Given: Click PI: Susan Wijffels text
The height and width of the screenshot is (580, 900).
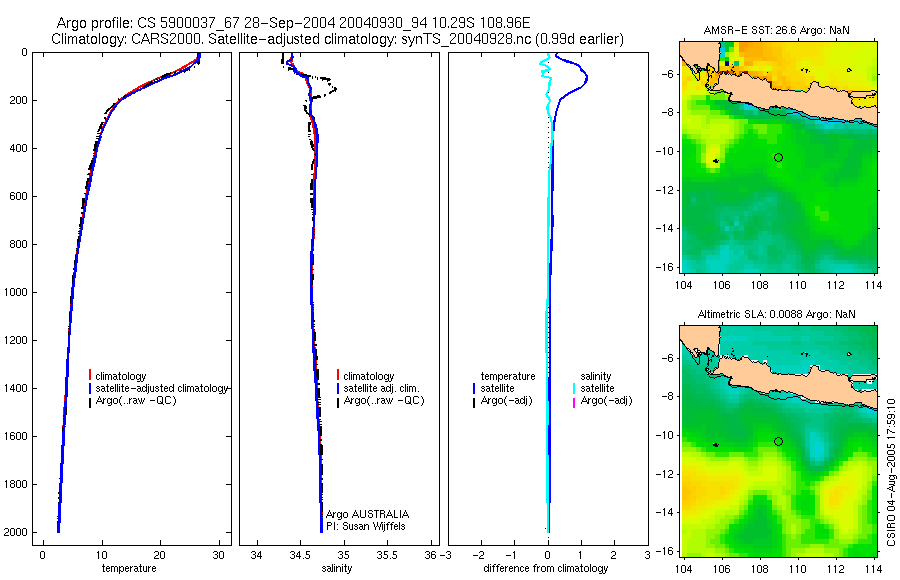Looking at the screenshot, I should [x=366, y=526].
